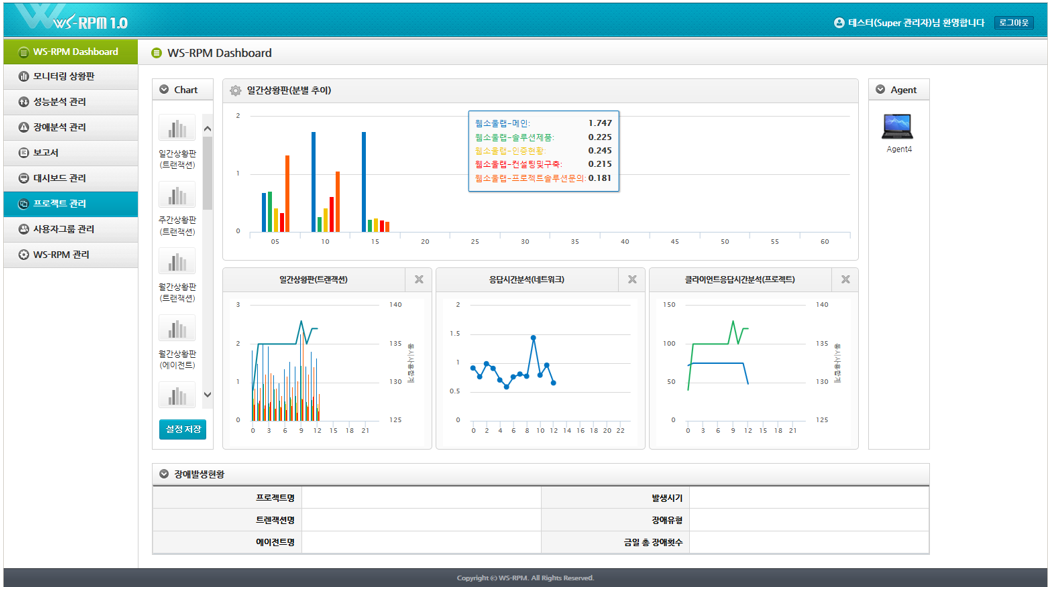Select the 월간상황판(에이전트) chart icon
1051x591 pixels.
pyautogui.click(x=177, y=329)
